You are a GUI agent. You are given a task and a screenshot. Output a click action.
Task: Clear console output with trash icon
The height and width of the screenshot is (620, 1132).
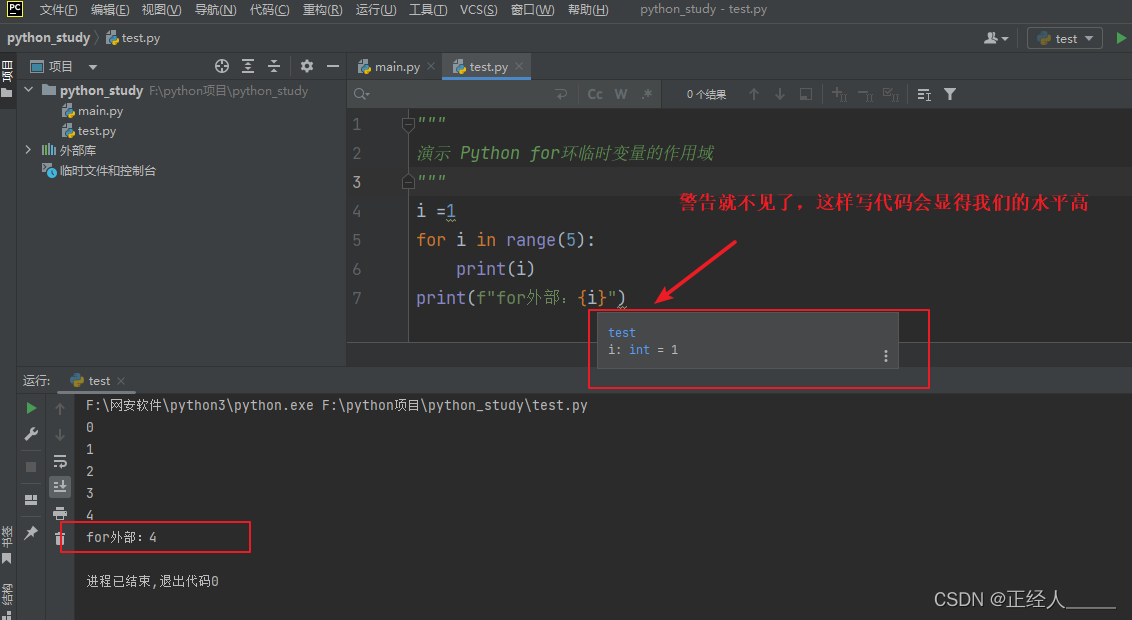coord(60,538)
